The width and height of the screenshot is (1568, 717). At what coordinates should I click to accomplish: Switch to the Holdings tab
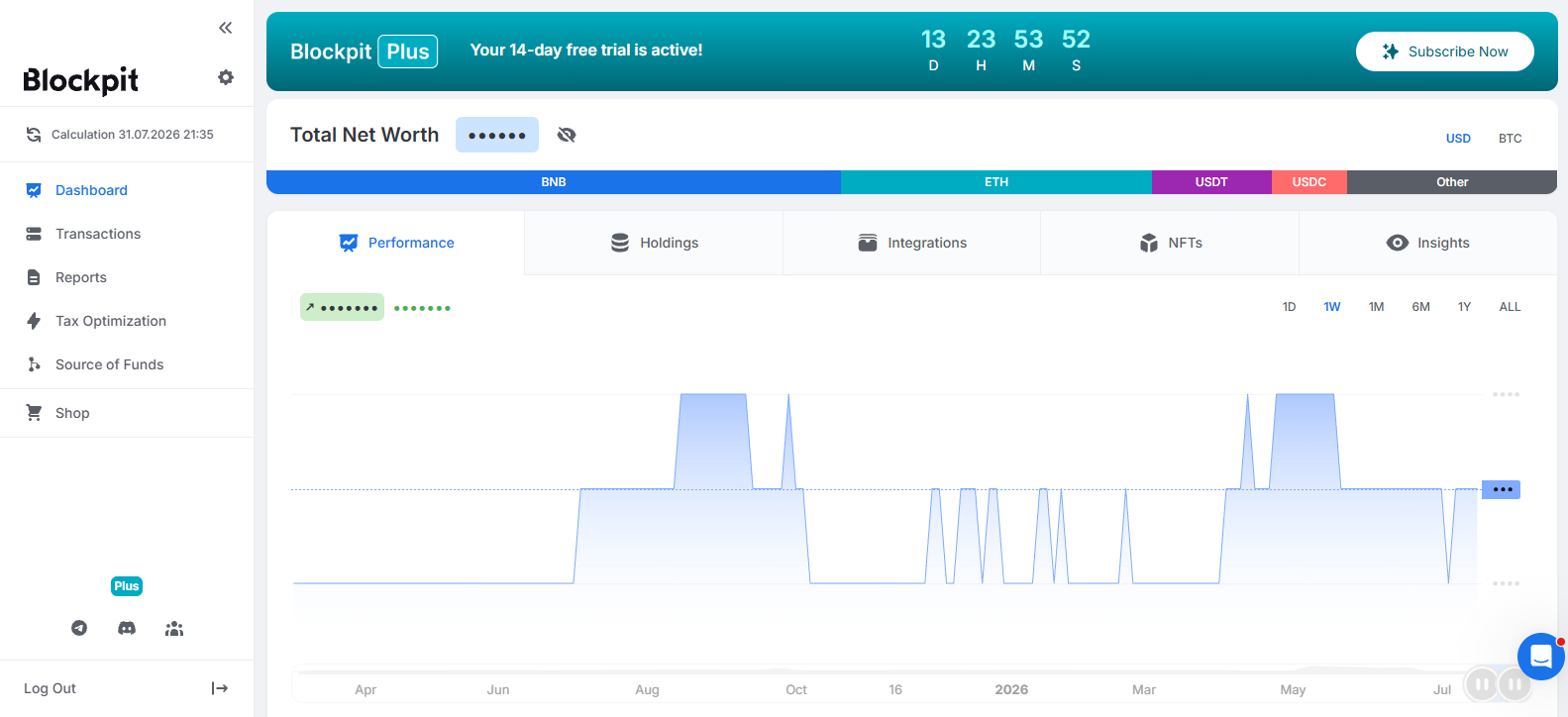pyautogui.click(x=654, y=243)
